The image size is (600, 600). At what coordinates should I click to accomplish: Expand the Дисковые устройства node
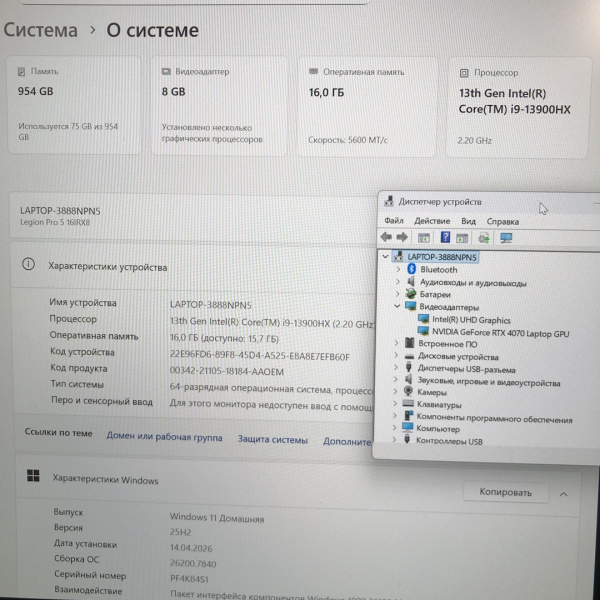(396, 355)
